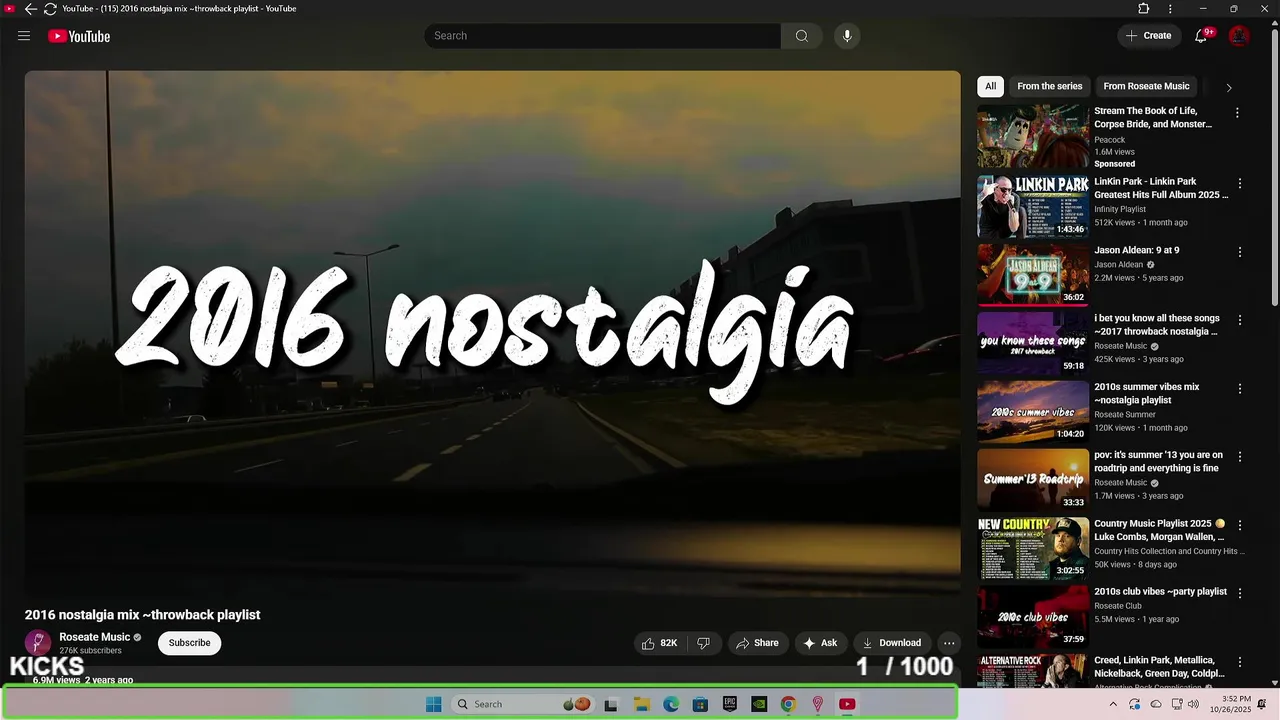The height and width of the screenshot is (720, 1280).
Task: Open the account avatar menu
Action: [x=1239, y=36]
